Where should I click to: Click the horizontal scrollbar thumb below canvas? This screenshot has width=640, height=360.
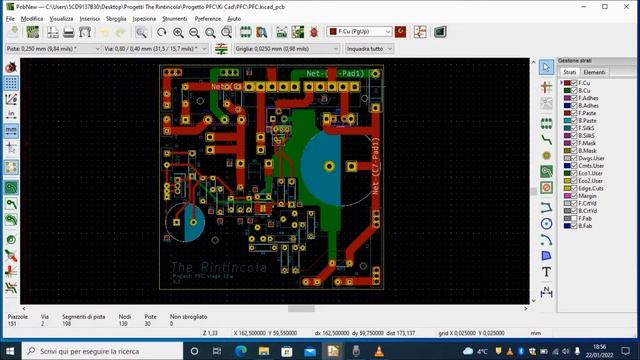(301, 309)
